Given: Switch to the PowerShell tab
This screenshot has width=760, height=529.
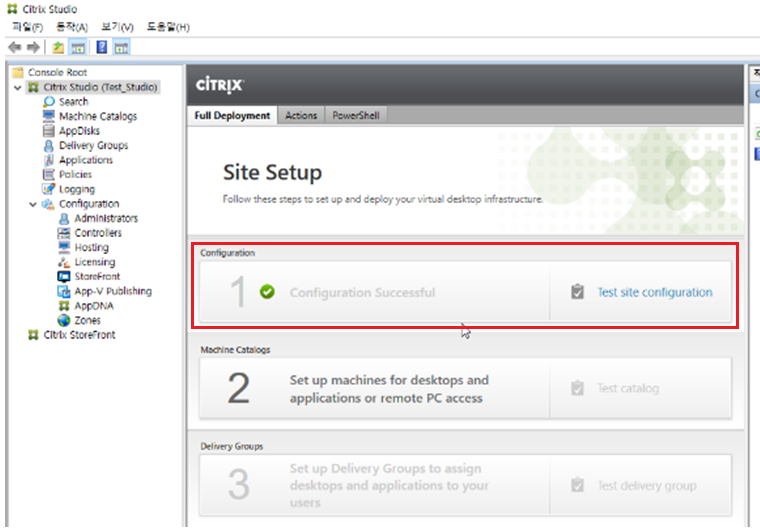Looking at the screenshot, I should click(356, 115).
